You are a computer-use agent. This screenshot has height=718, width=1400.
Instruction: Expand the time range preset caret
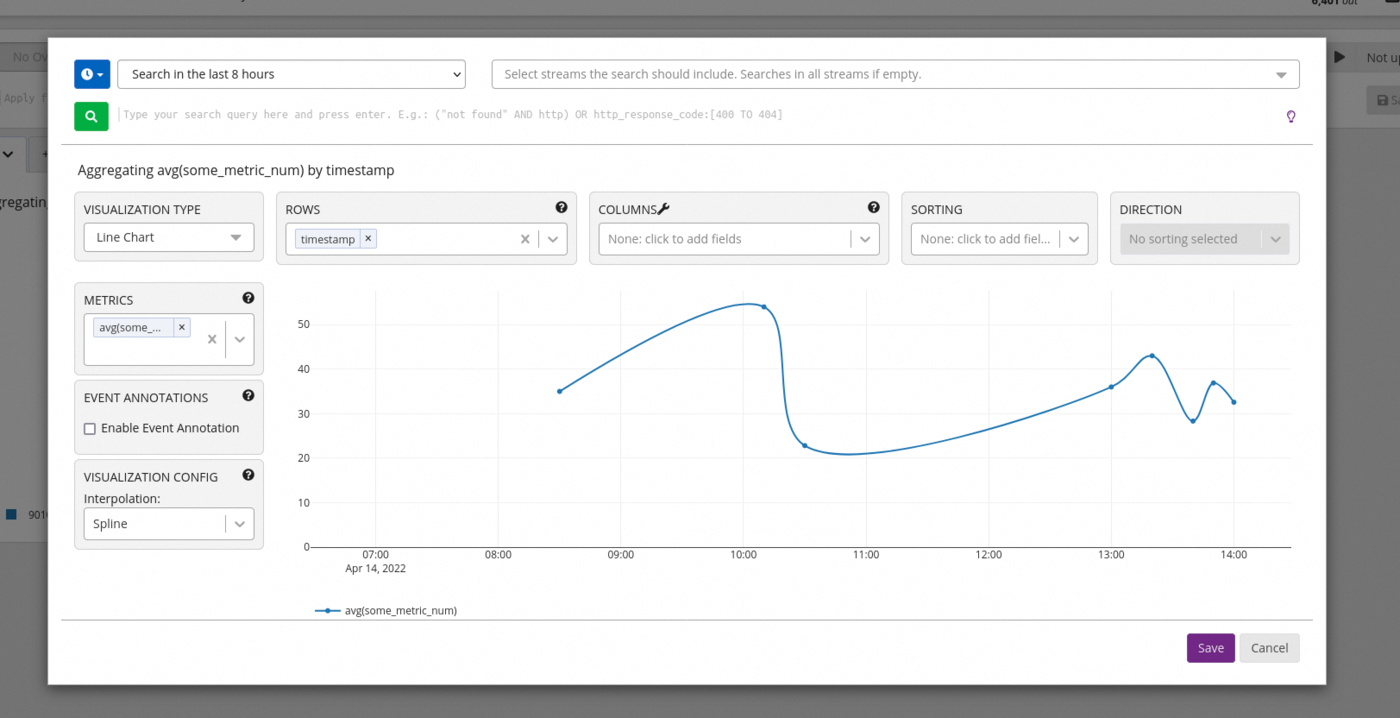click(456, 74)
